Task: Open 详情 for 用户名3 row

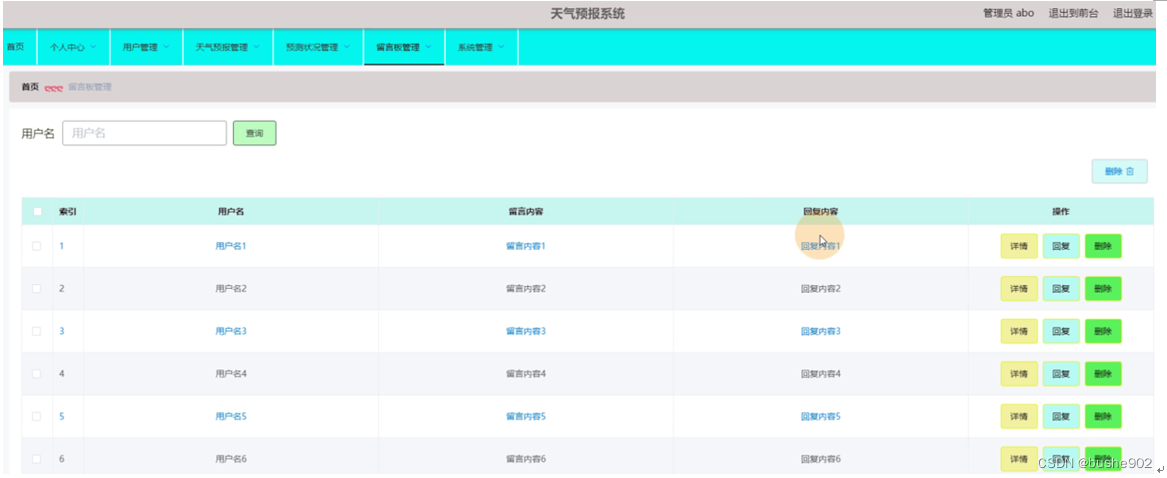Action: [x=1019, y=331]
